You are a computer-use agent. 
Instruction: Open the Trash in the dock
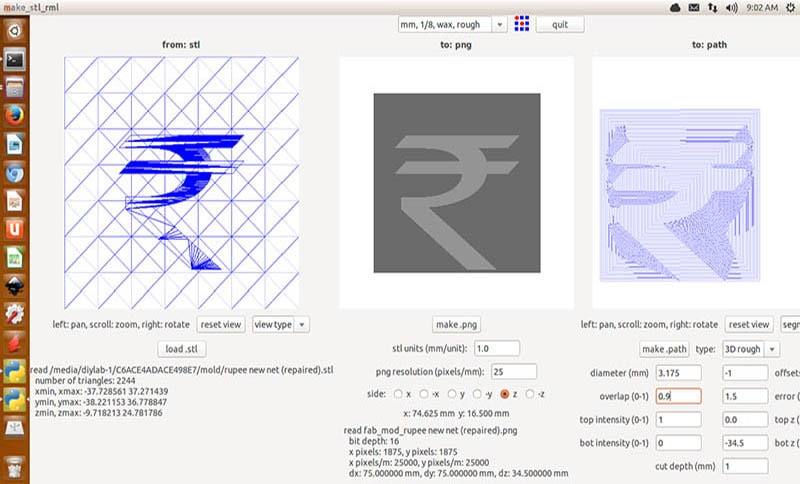pos(14,467)
